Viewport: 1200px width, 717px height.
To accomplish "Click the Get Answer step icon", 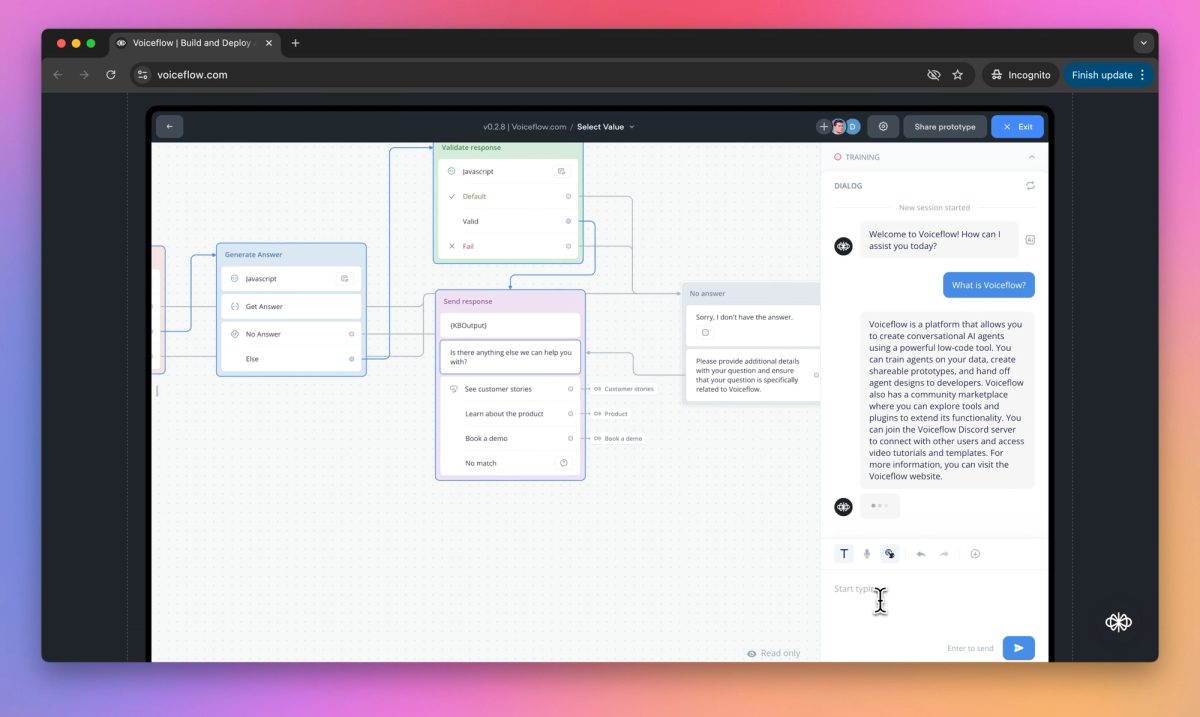I will 234,306.
